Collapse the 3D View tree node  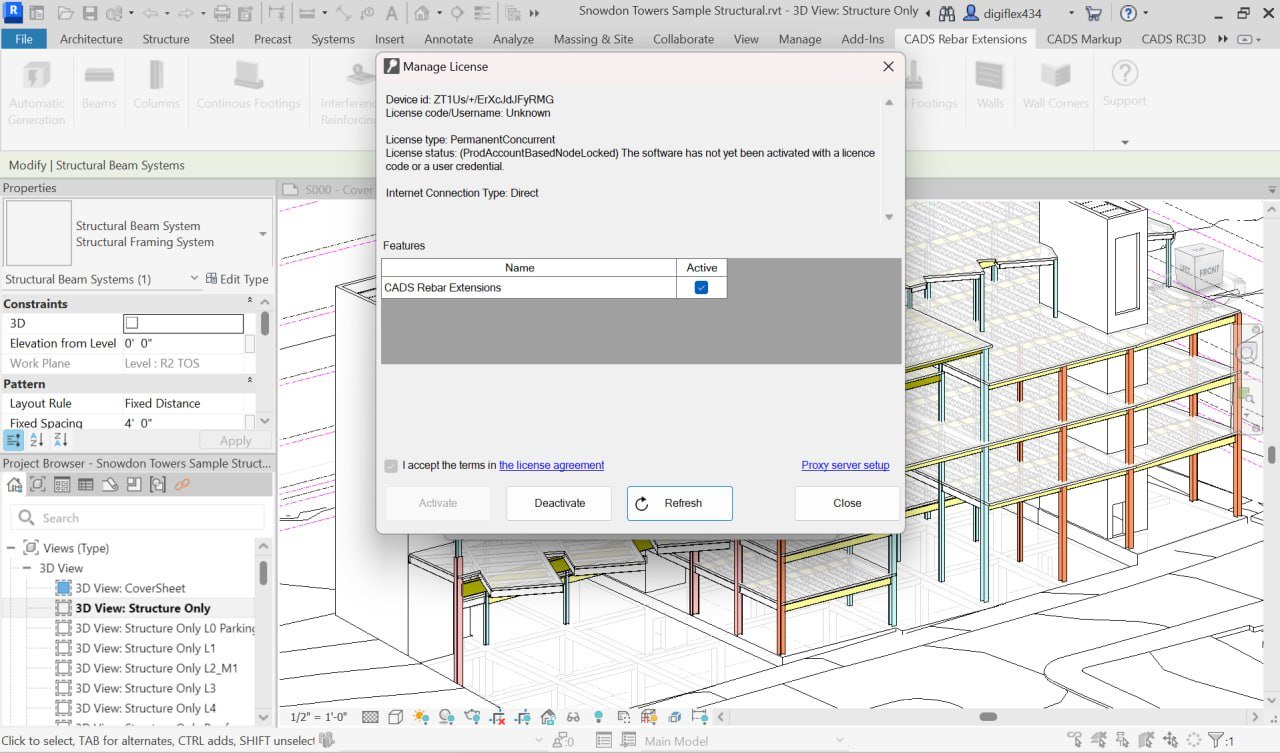pos(28,568)
